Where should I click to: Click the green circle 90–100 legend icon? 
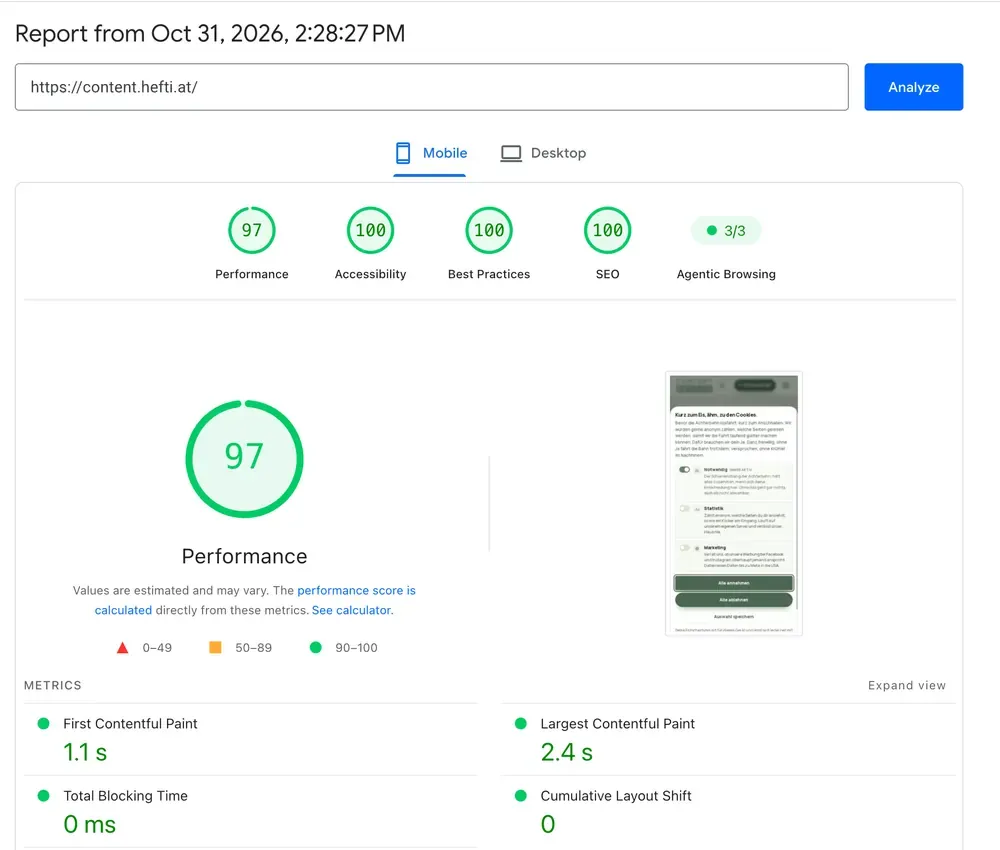pyautogui.click(x=315, y=647)
